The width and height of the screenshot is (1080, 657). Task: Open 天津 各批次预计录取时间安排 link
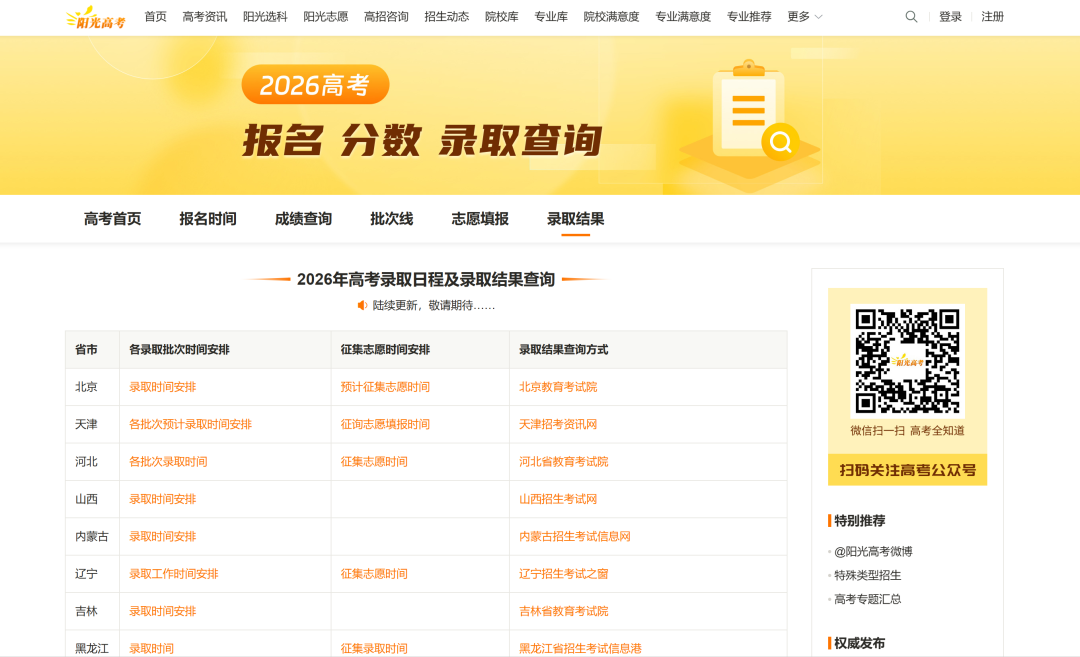(191, 424)
